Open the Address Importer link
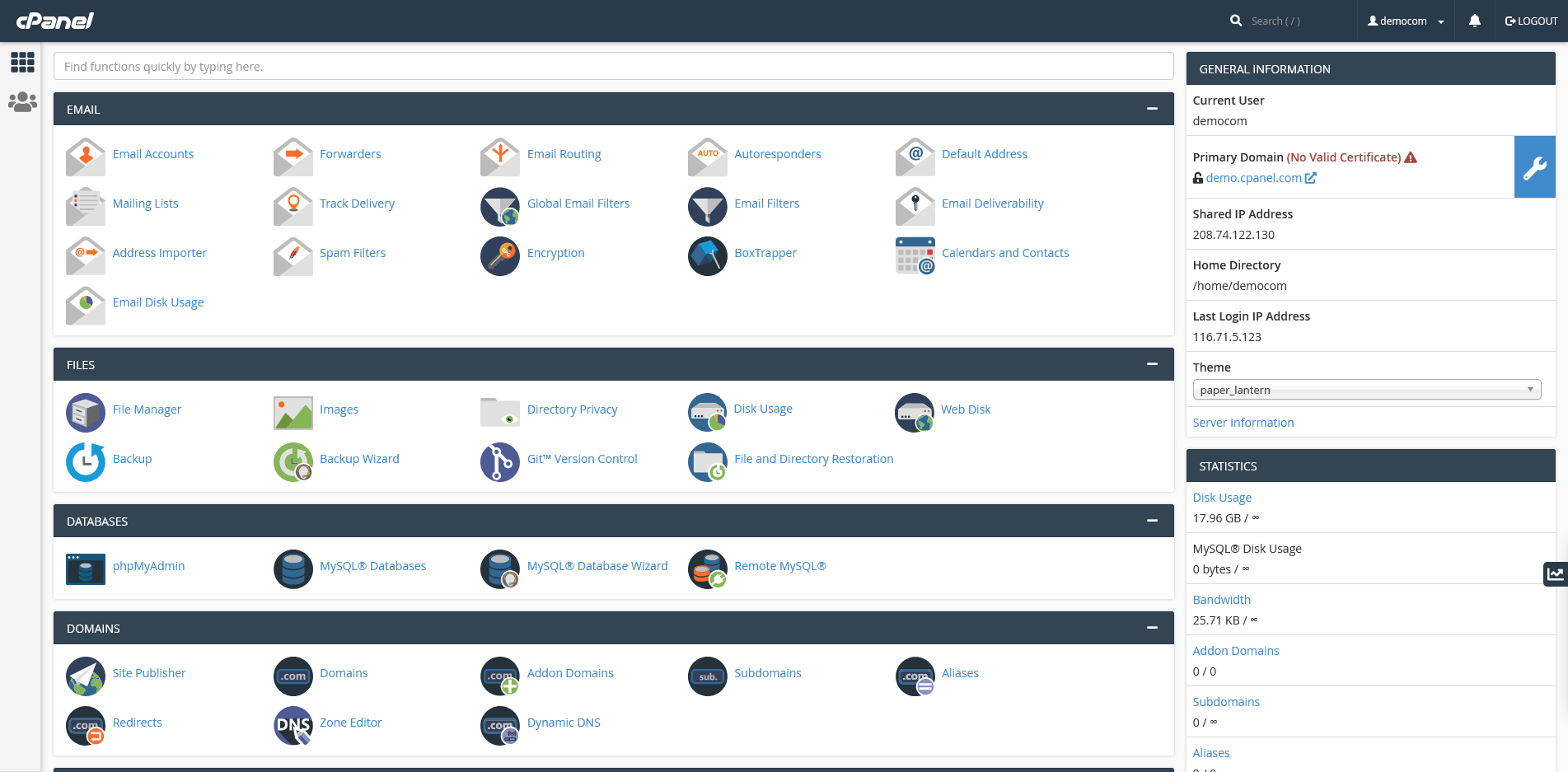 point(159,253)
